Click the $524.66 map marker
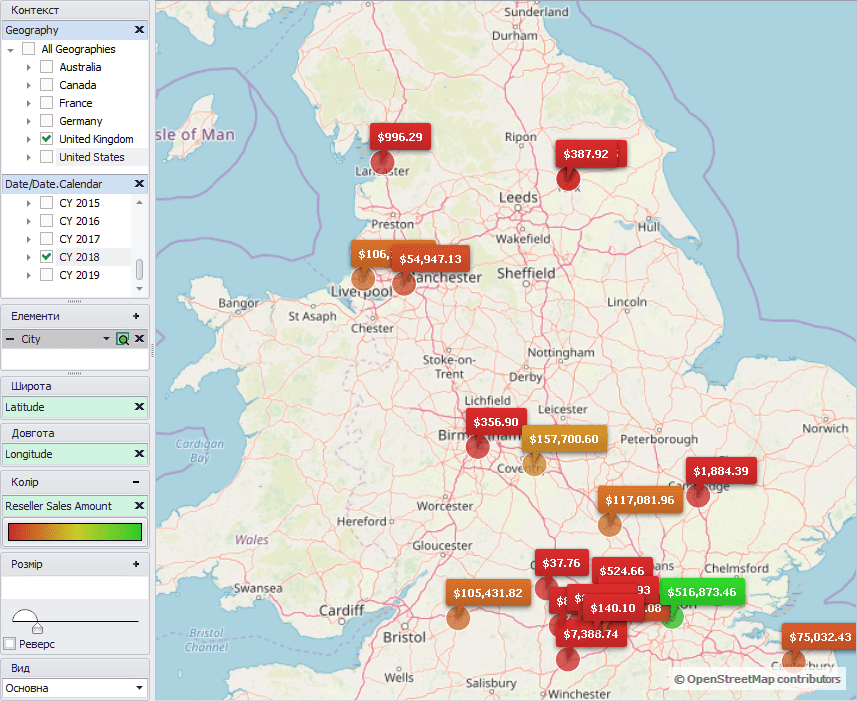This screenshot has height=701, width=857. 622,571
